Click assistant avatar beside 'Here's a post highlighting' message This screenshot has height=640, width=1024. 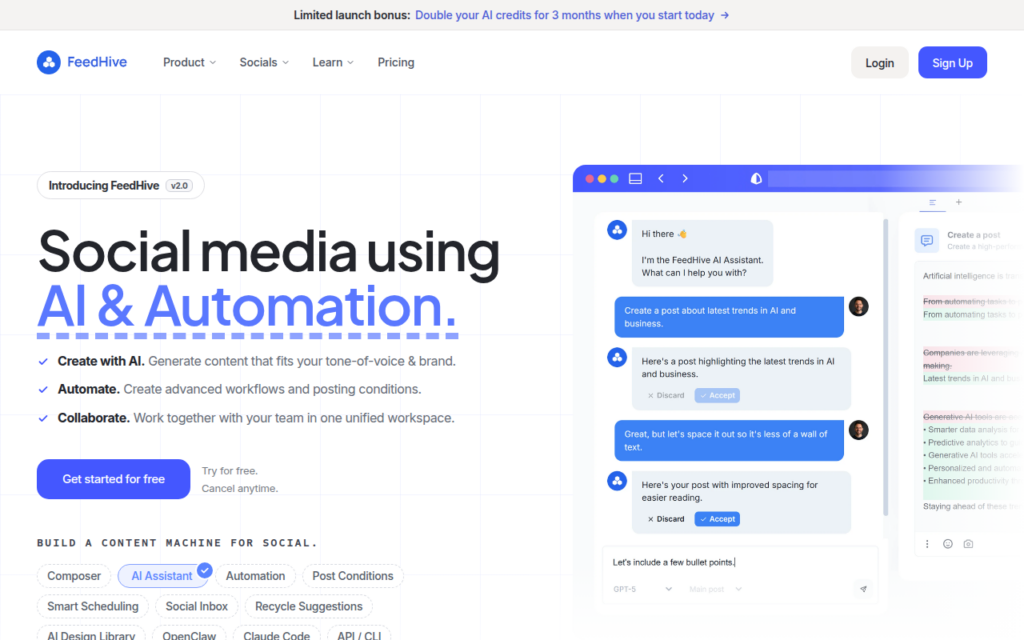point(617,357)
